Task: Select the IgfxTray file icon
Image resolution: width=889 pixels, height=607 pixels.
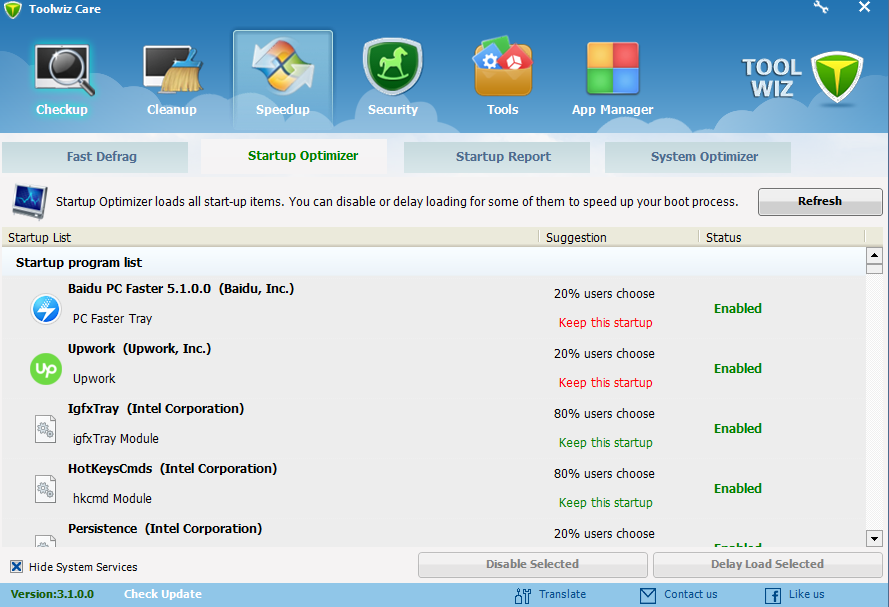Action: pos(45,429)
